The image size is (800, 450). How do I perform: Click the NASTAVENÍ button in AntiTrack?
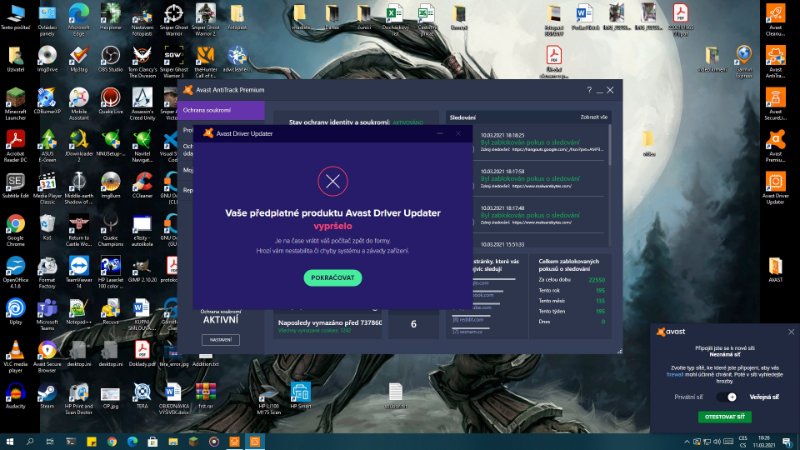220,340
